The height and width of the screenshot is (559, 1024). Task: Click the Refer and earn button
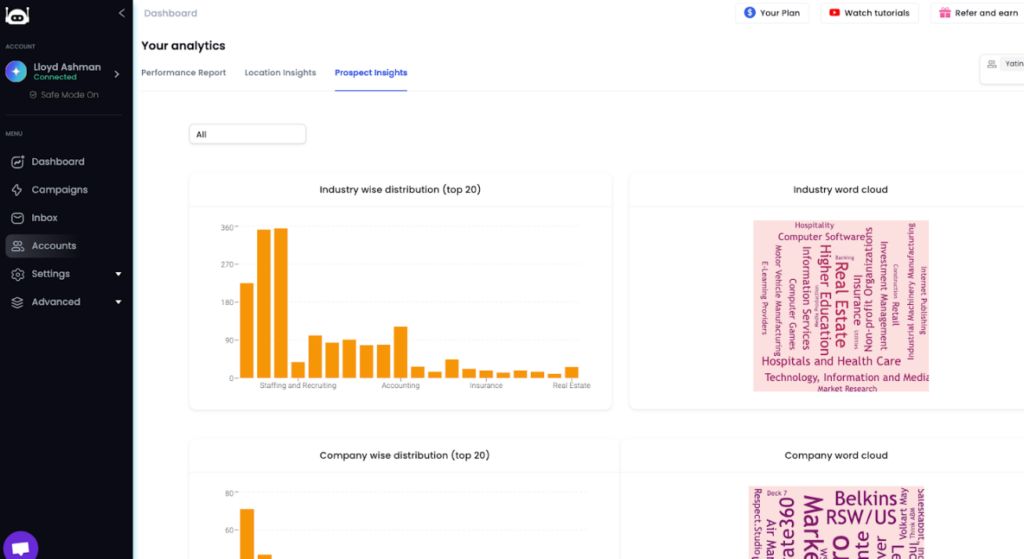[x=978, y=13]
